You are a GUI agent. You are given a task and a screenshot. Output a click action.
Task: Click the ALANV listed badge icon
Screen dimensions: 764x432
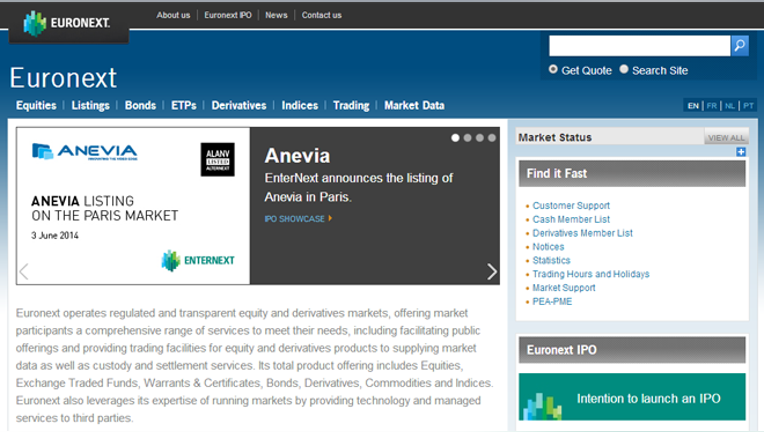click(217, 159)
